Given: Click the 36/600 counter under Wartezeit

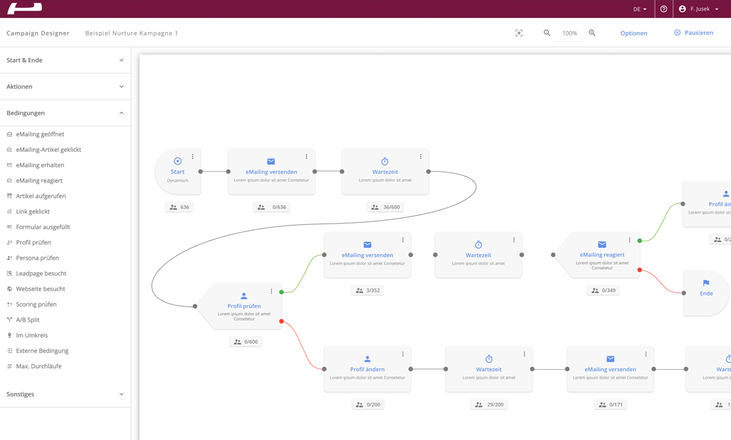Looking at the screenshot, I should pyautogui.click(x=385, y=207).
